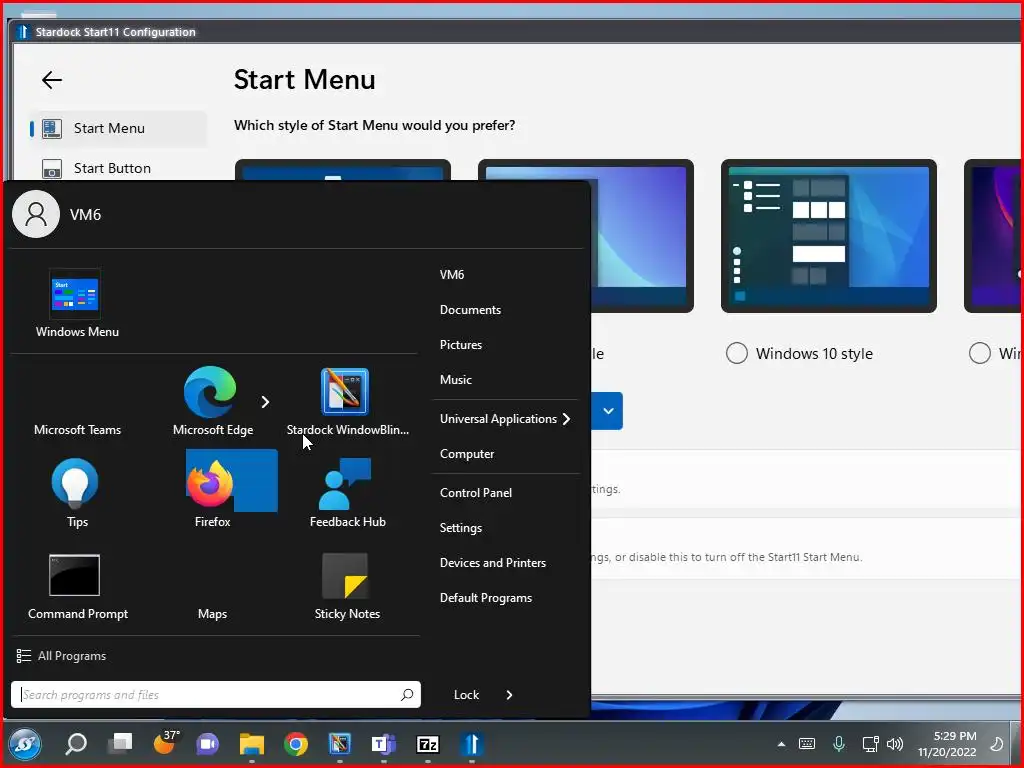This screenshot has width=1024, height=768.
Task: Open weather widget showing 37°
Action: [x=166, y=742]
